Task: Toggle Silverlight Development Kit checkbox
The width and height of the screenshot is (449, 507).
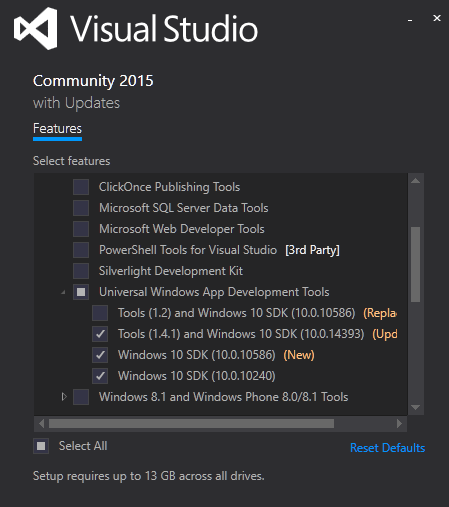Action: (x=81, y=271)
